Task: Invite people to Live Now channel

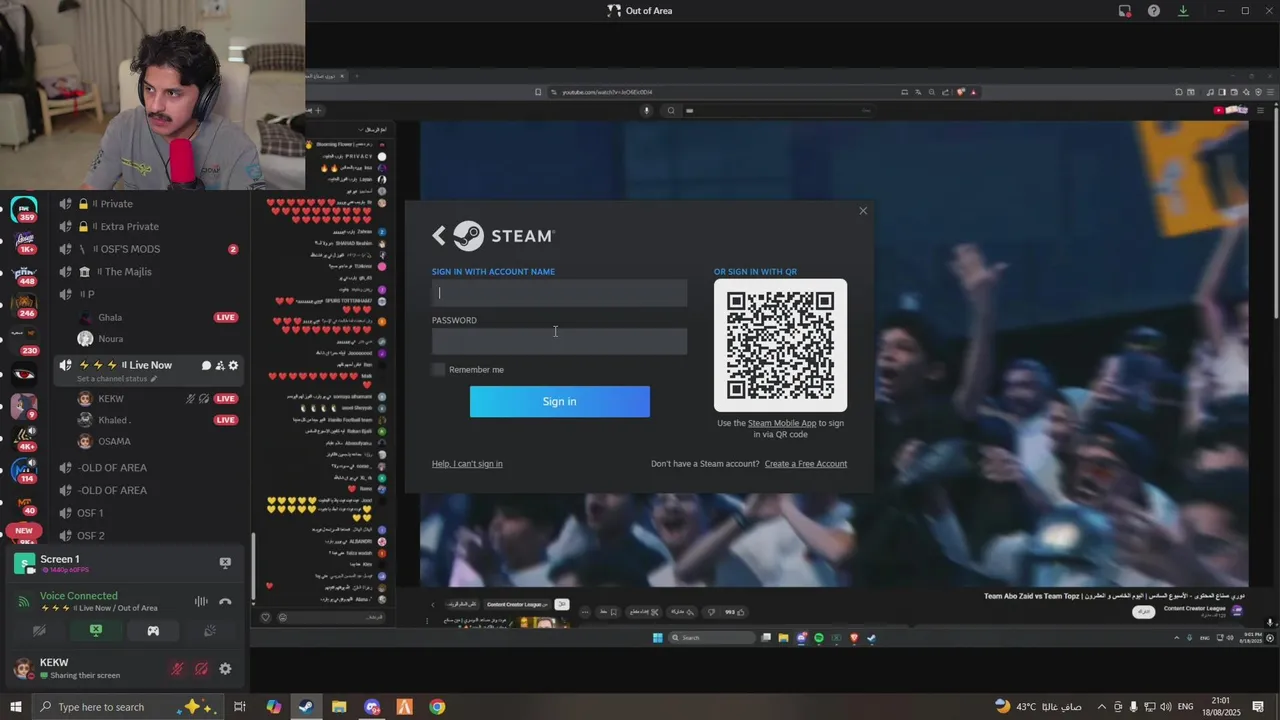Action: pyautogui.click(x=220, y=366)
